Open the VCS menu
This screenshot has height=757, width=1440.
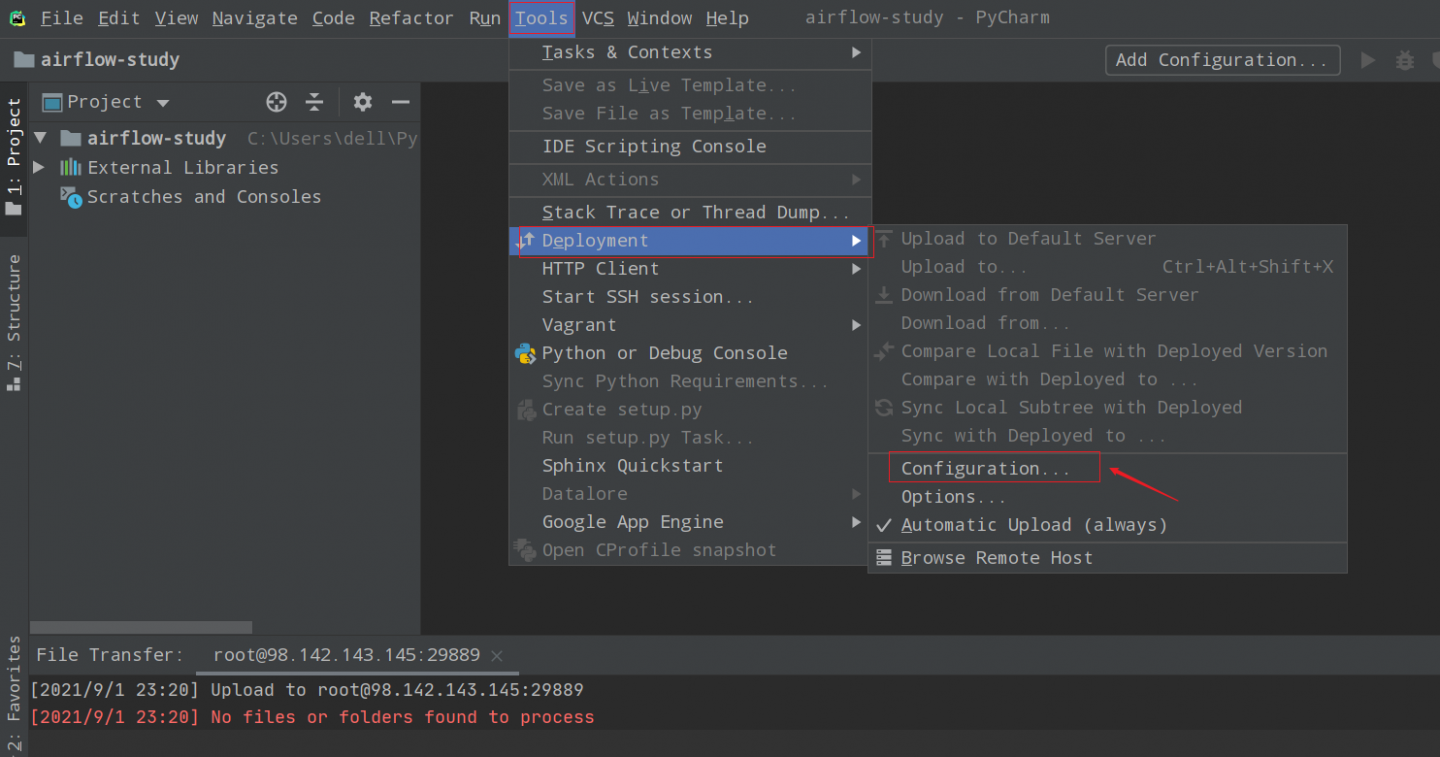pos(598,18)
